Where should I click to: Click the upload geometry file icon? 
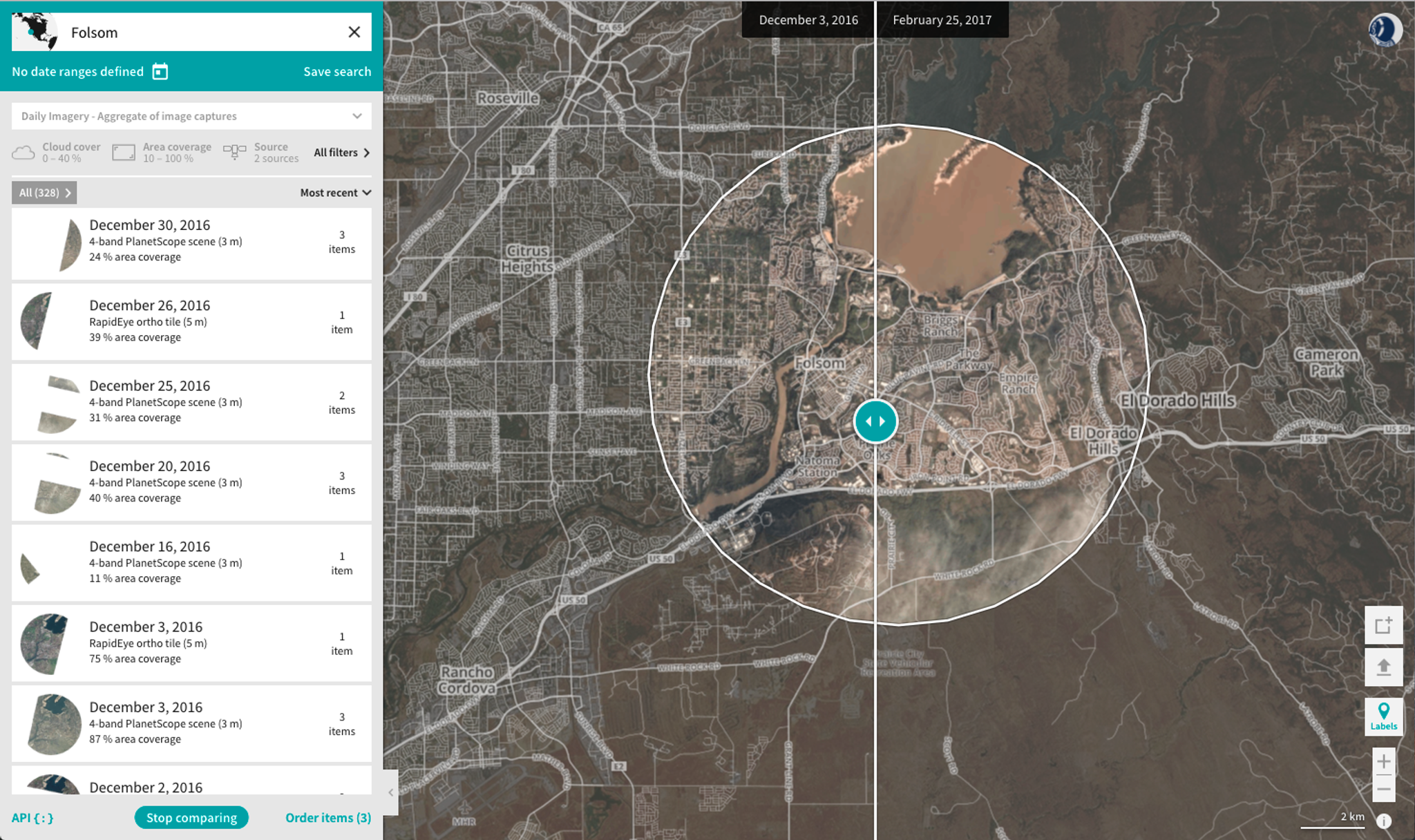(1383, 667)
